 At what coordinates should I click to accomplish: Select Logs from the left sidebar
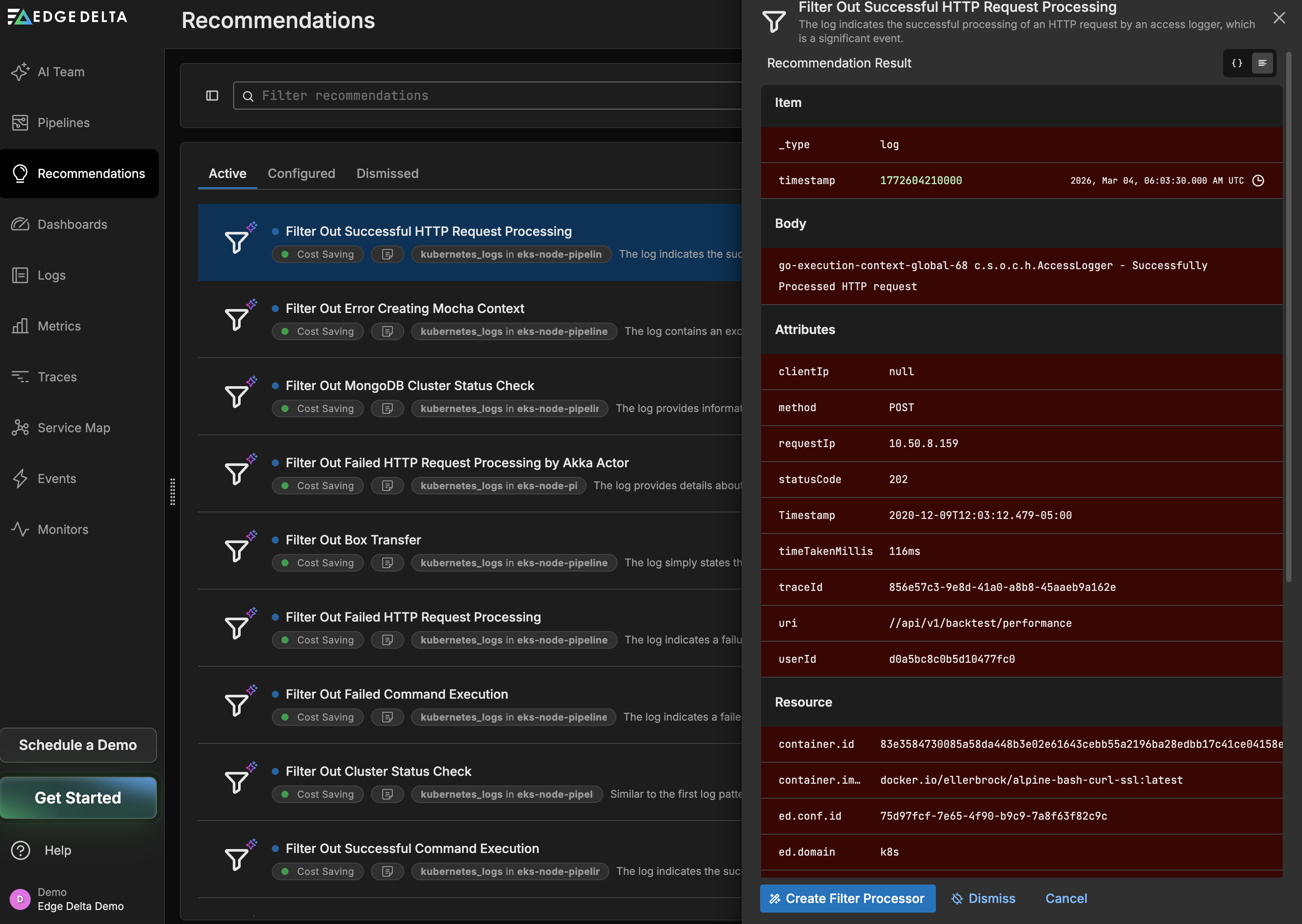[x=51, y=275]
